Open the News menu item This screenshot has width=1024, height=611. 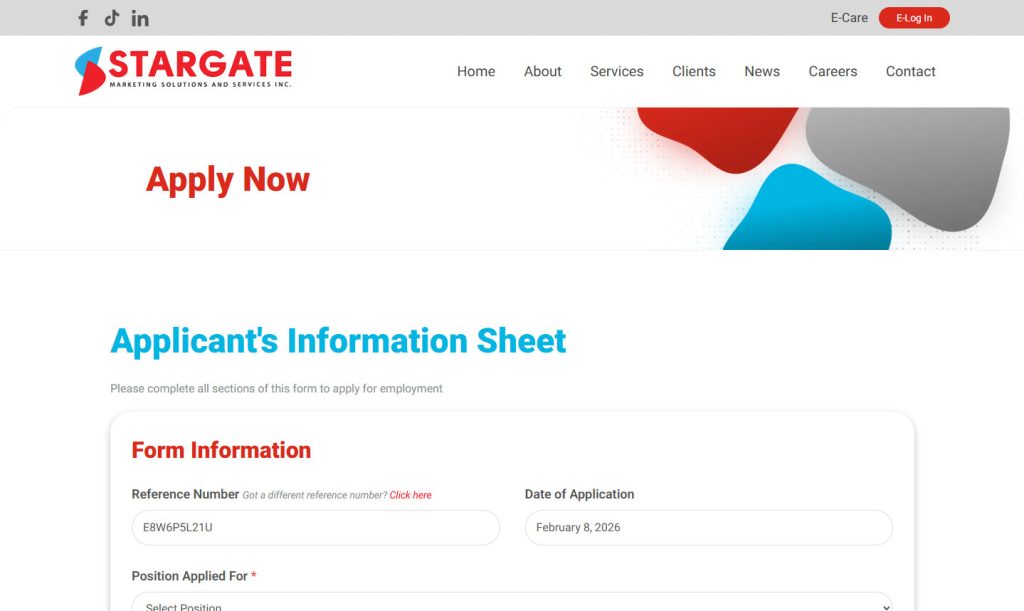coord(762,71)
